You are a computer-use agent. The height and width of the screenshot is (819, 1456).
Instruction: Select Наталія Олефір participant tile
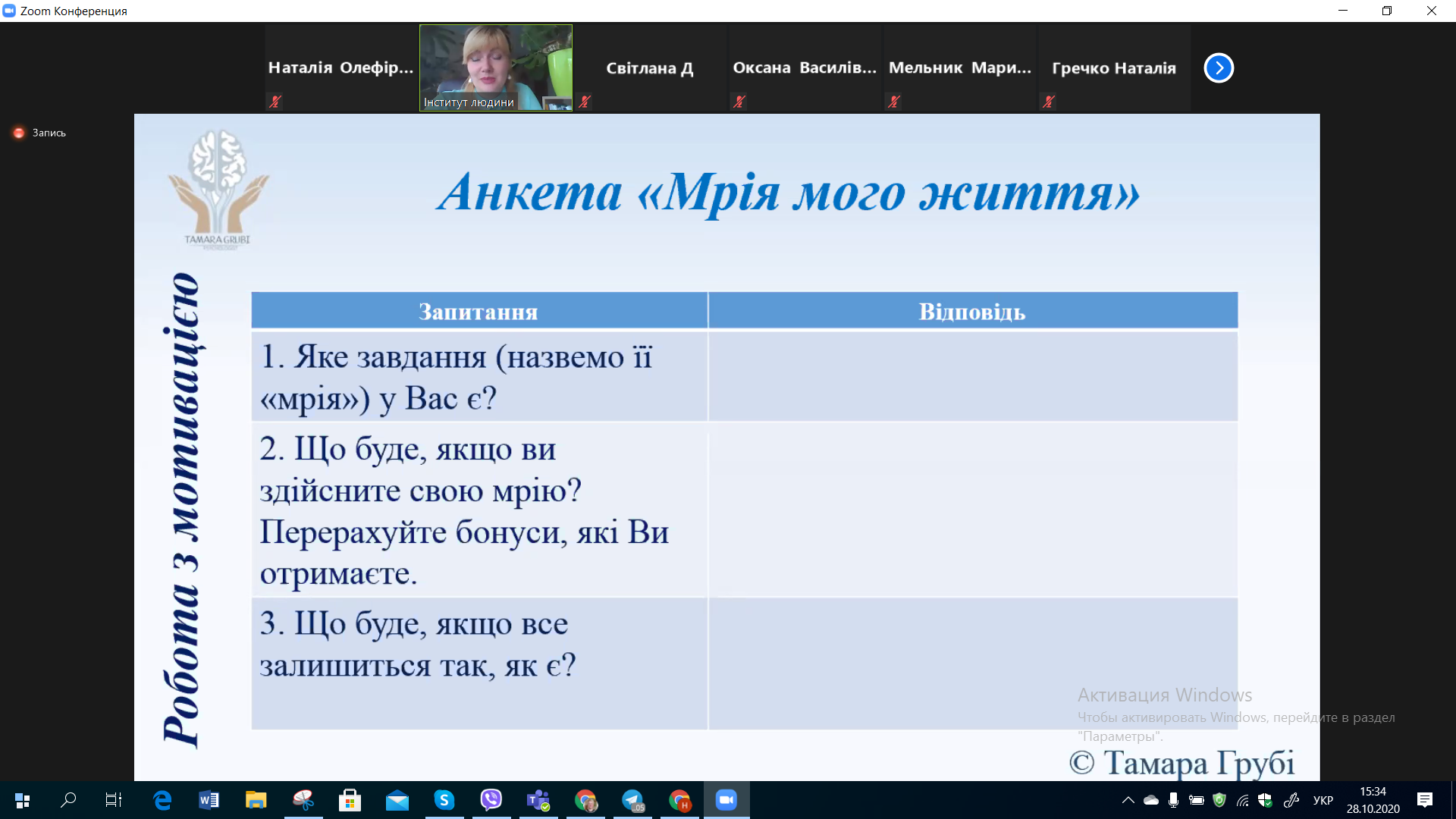point(341,68)
